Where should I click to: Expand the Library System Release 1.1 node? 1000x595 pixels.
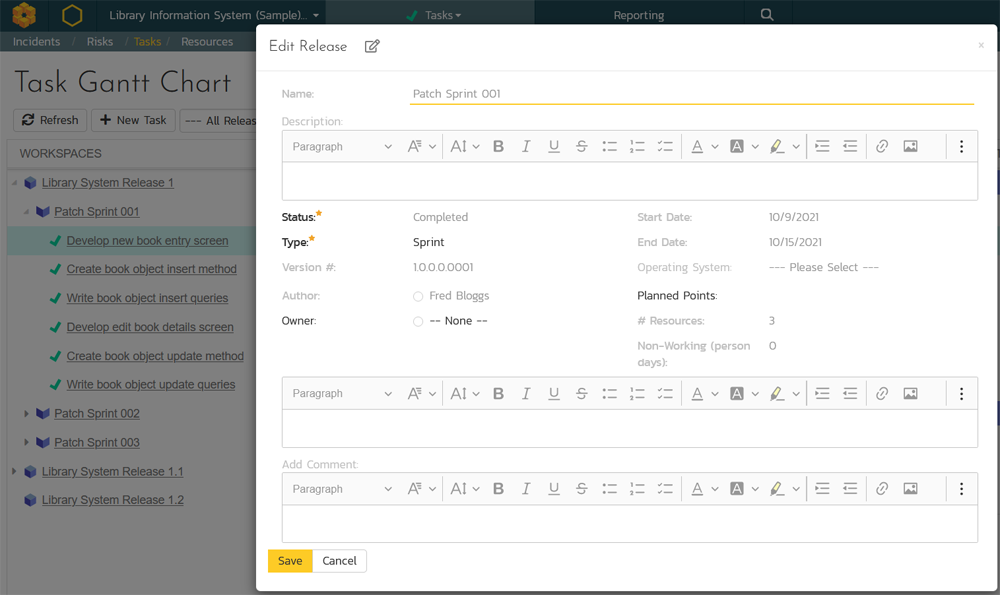click(14, 471)
